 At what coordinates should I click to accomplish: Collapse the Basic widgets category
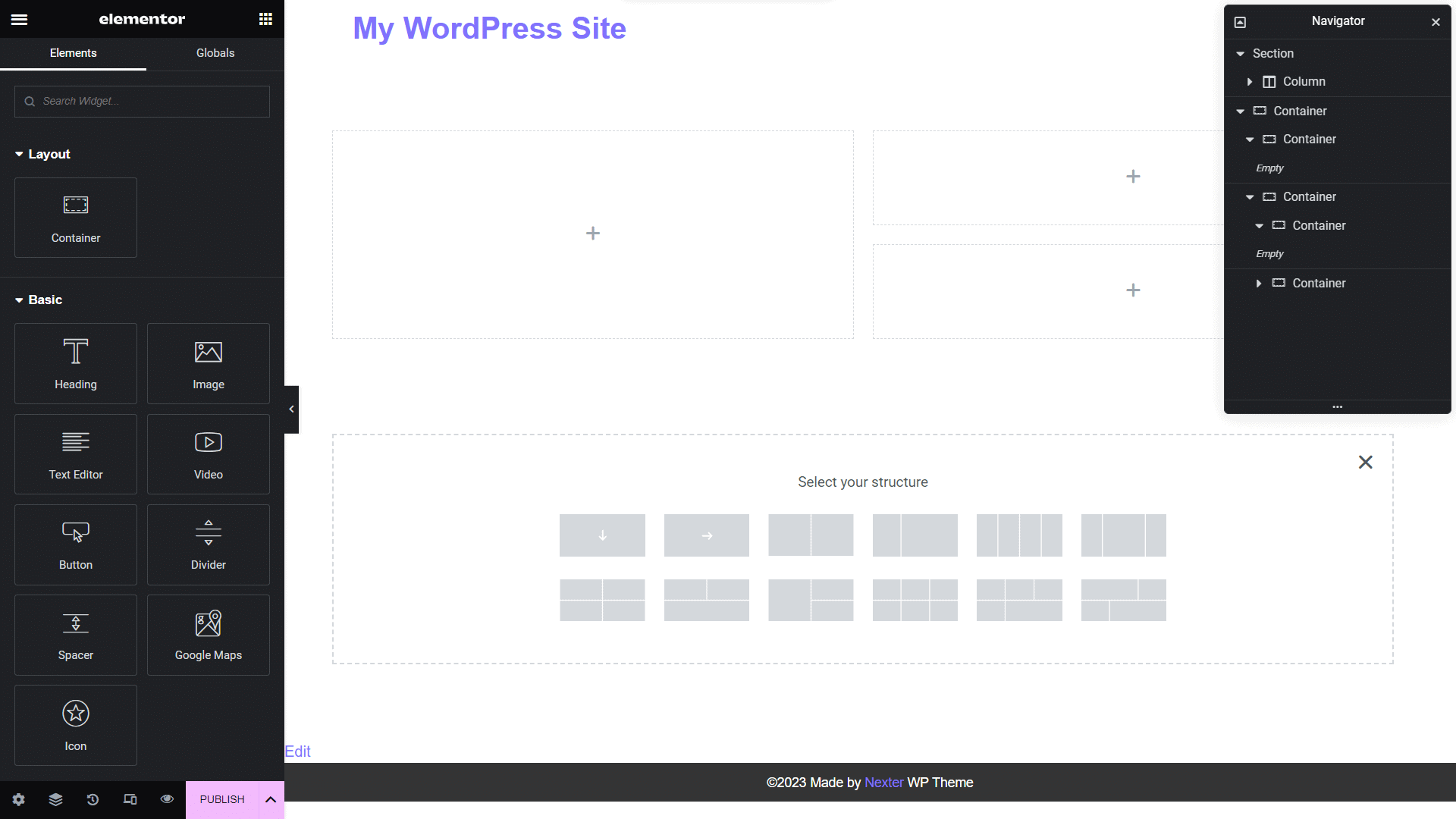[17, 300]
